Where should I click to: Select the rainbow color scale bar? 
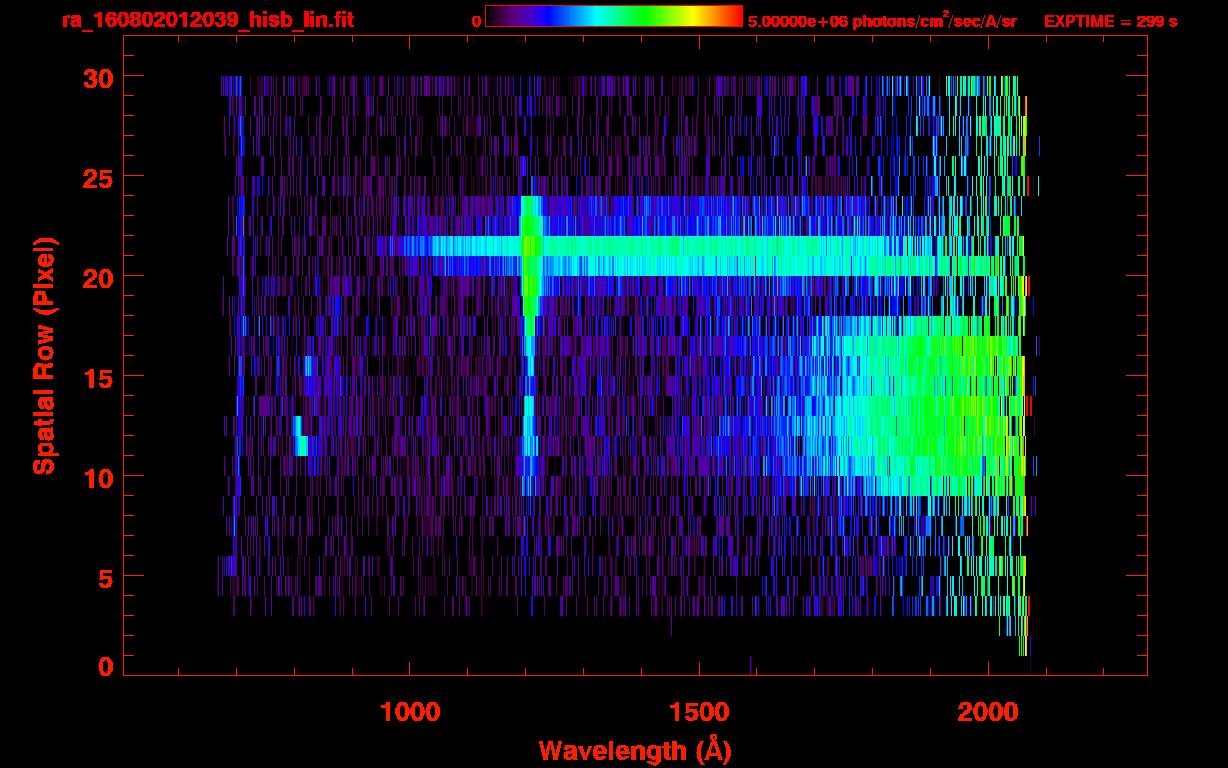click(614, 17)
